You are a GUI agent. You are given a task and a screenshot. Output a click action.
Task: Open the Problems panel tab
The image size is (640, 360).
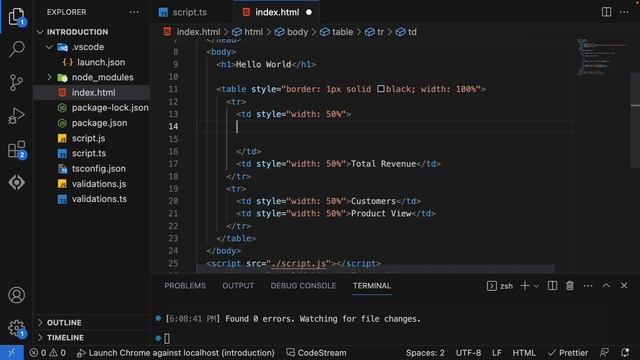tap(185, 286)
